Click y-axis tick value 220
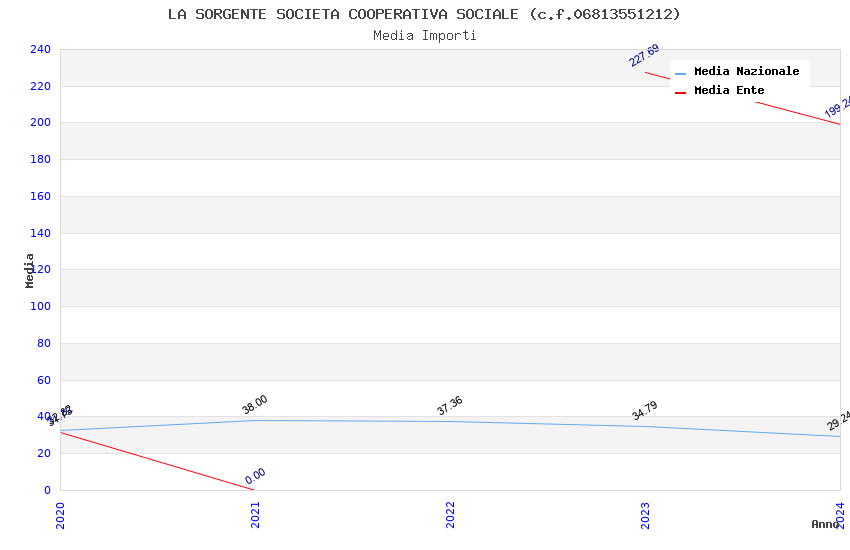This screenshot has width=850, height=550. coord(40,86)
